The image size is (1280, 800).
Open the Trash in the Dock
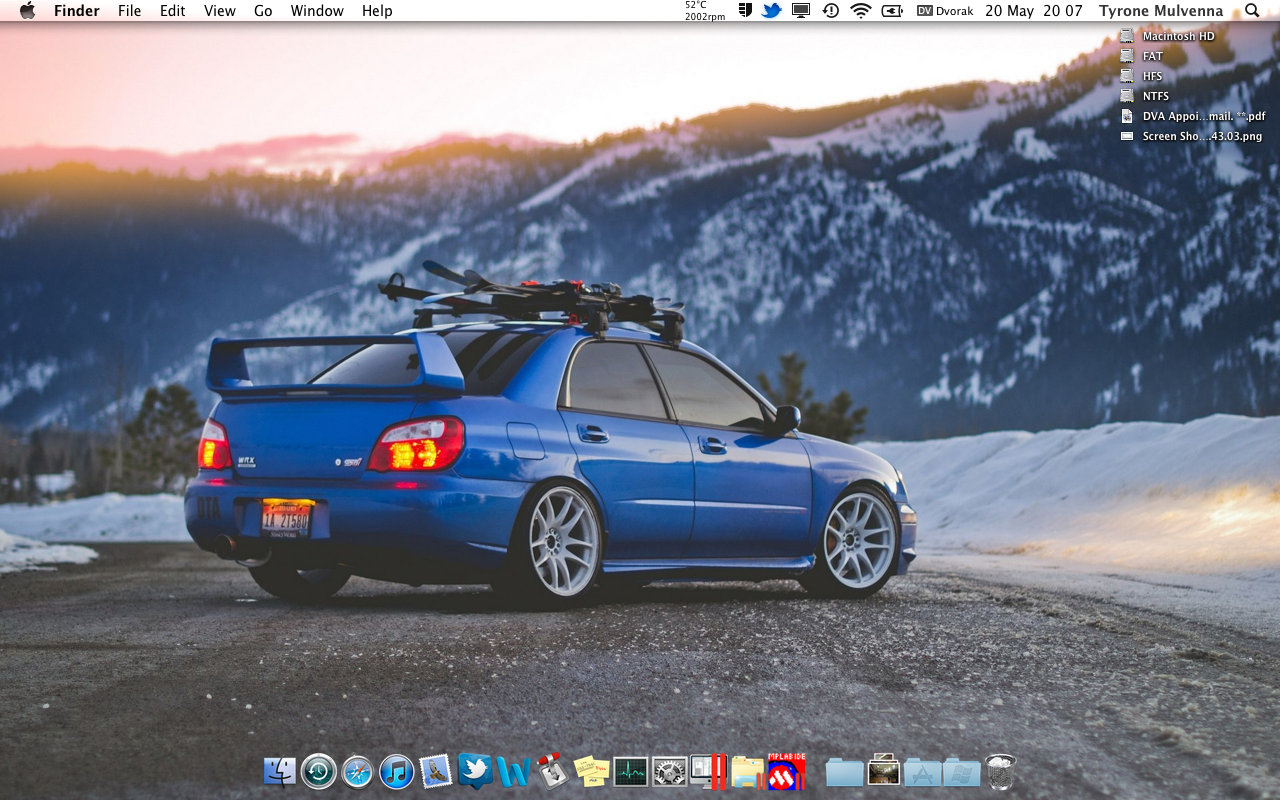1000,772
